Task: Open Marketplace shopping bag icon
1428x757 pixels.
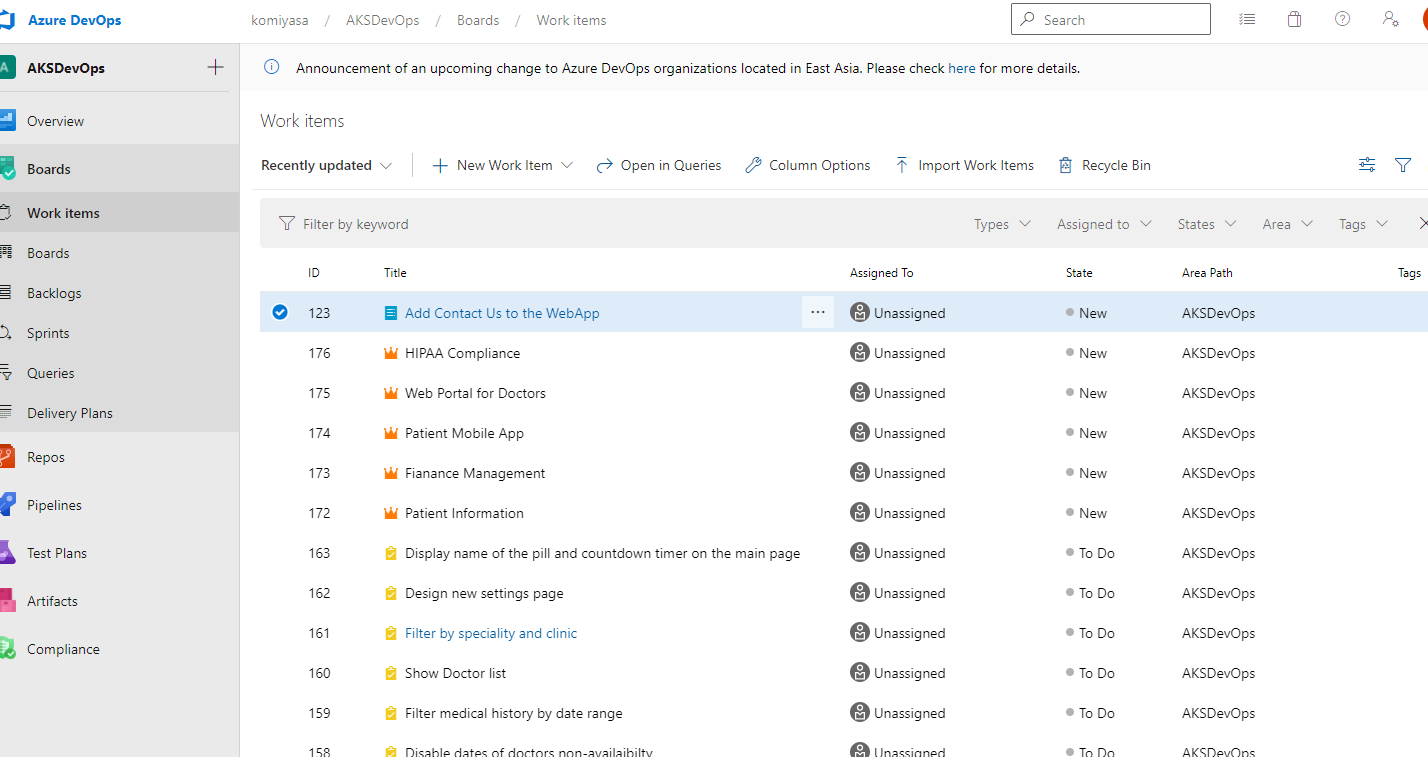Action: coord(1295,19)
